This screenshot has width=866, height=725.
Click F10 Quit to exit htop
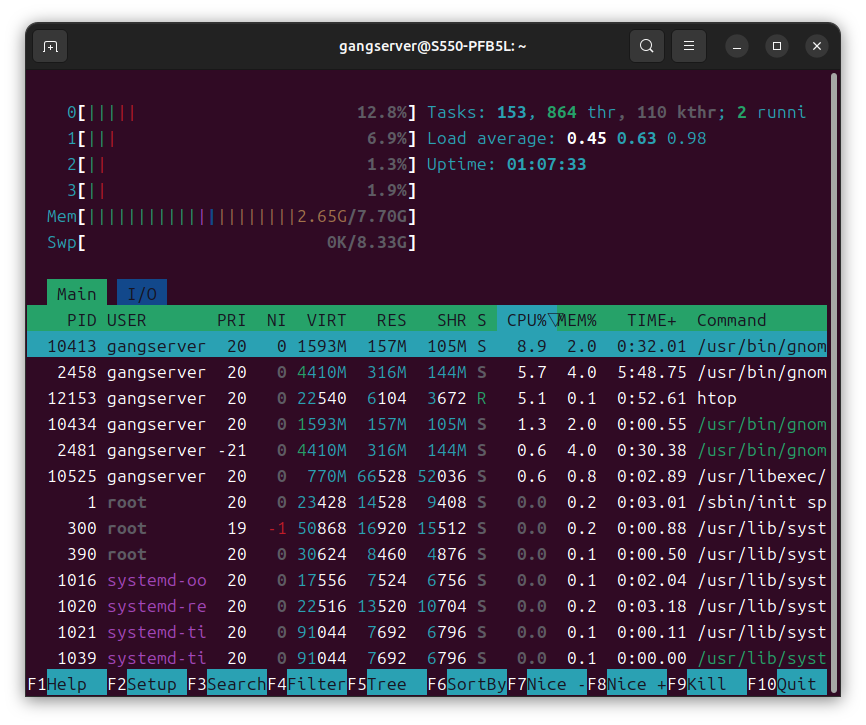point(787,684)
